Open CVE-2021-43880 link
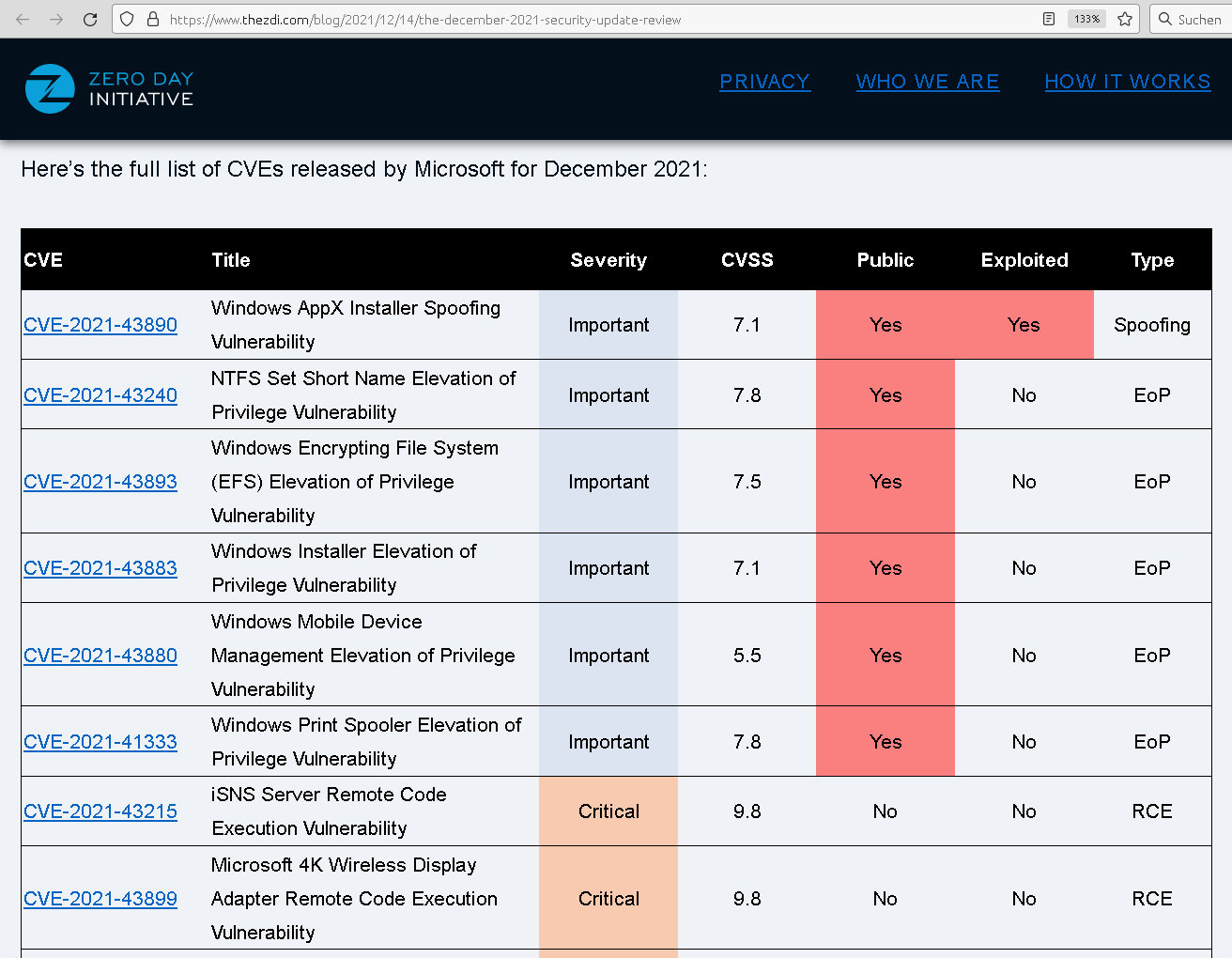Viewport: 1232px width, 958px height. 100,656
